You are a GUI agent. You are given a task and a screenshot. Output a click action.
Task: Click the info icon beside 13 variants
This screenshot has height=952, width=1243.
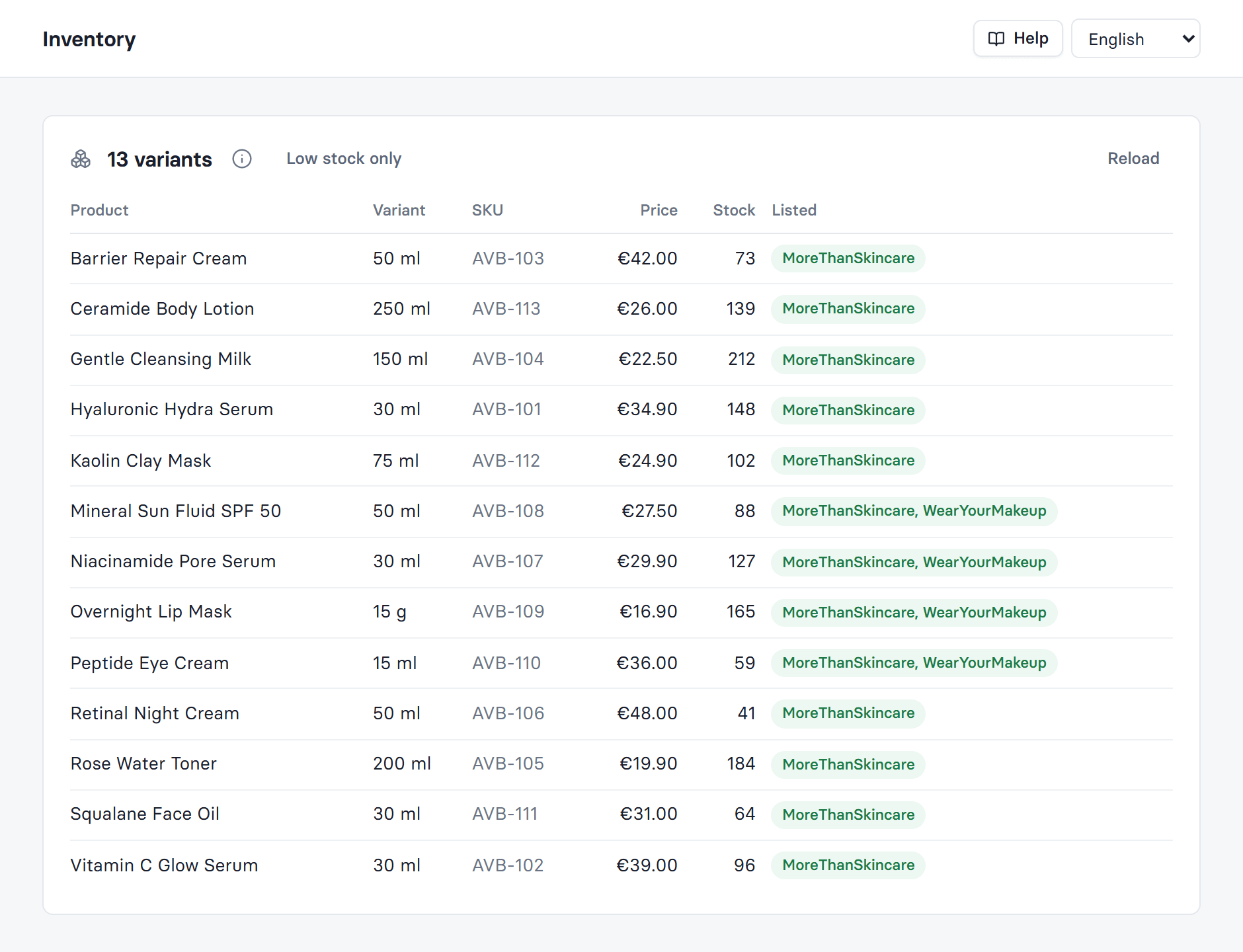point(242,159)
